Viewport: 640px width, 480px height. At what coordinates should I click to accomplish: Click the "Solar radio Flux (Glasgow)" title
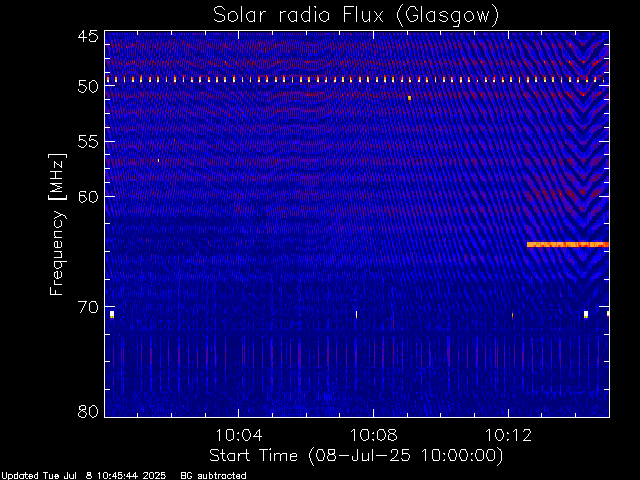coord(356,15)
